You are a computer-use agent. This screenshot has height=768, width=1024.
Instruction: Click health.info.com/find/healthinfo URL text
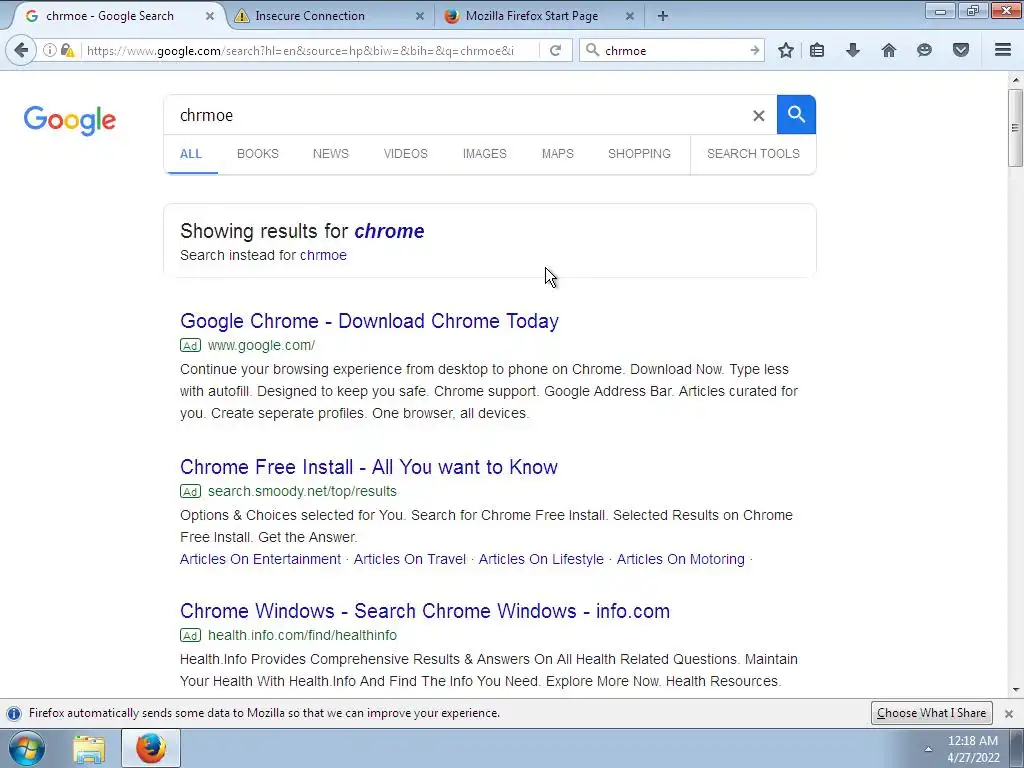pyautogui.click(x=302, y=635)
